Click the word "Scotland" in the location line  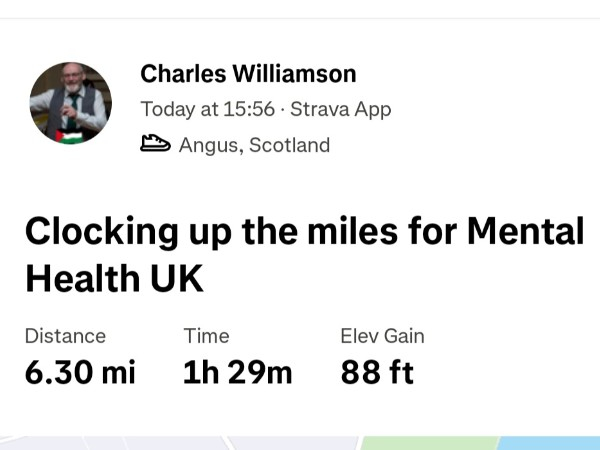(289, 145)
